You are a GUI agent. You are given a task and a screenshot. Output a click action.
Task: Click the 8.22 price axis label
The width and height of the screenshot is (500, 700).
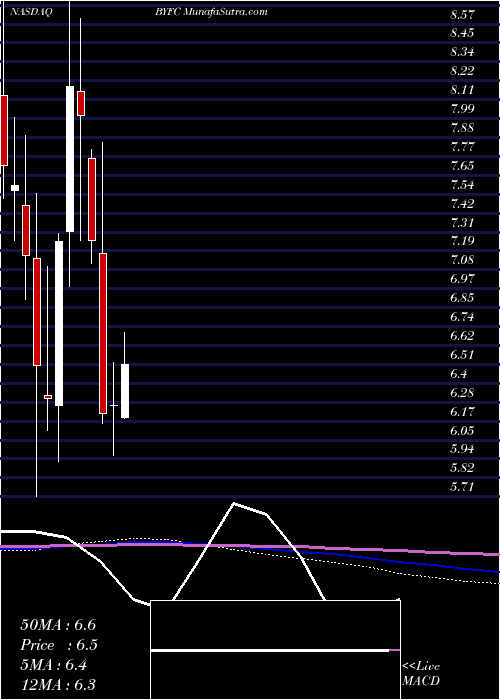point(462,71)
